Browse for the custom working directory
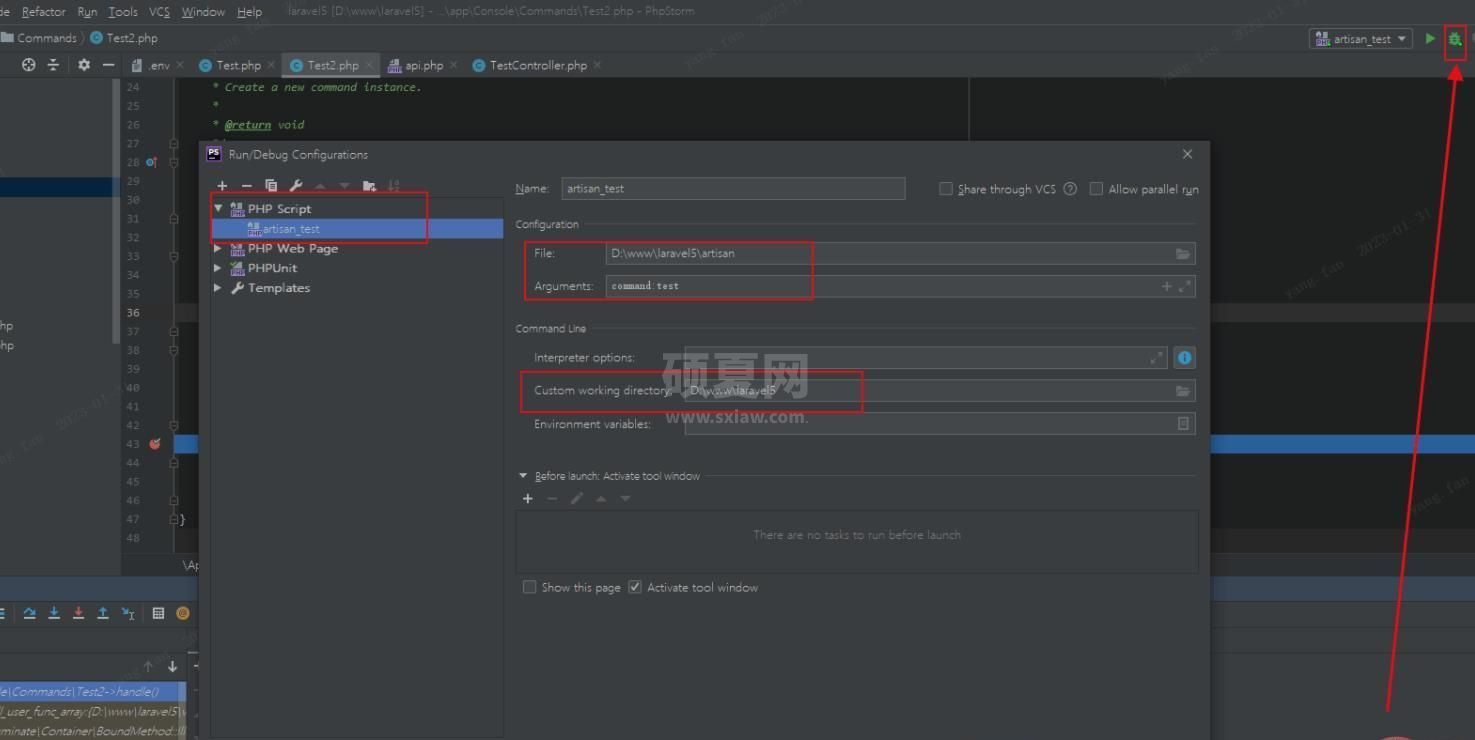Image resolution: width=1475 pixels, height=740 pixels. tap(1183, 391)
